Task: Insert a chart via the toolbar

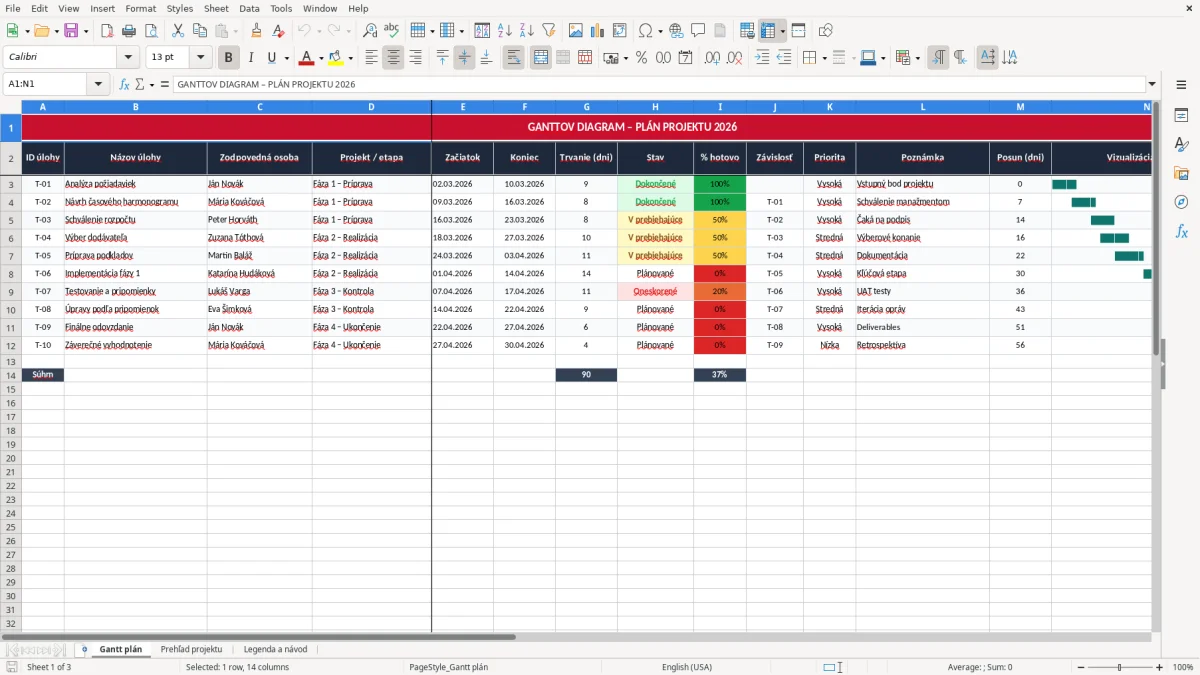Action: 598,31
